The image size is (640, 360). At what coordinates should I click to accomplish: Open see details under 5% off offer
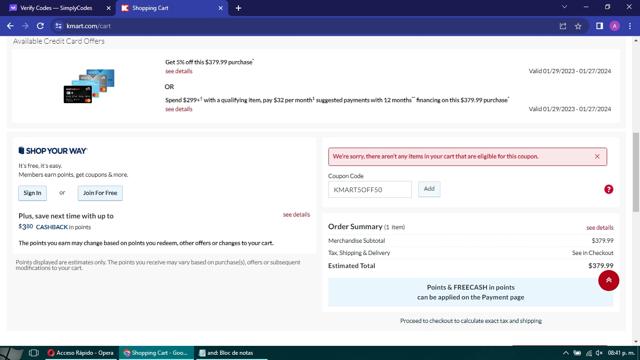179,71
